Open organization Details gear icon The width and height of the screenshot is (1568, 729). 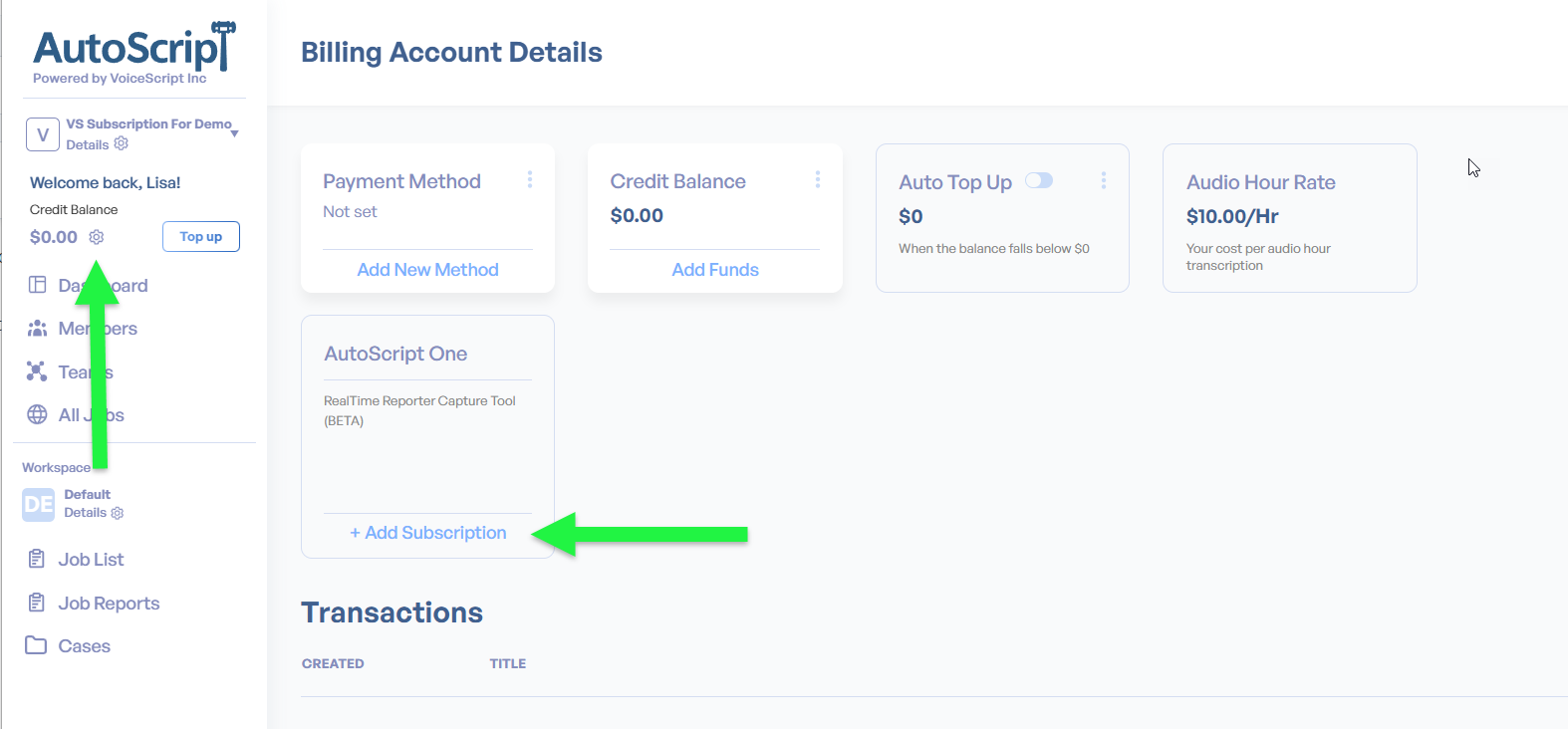coord(122,143)
